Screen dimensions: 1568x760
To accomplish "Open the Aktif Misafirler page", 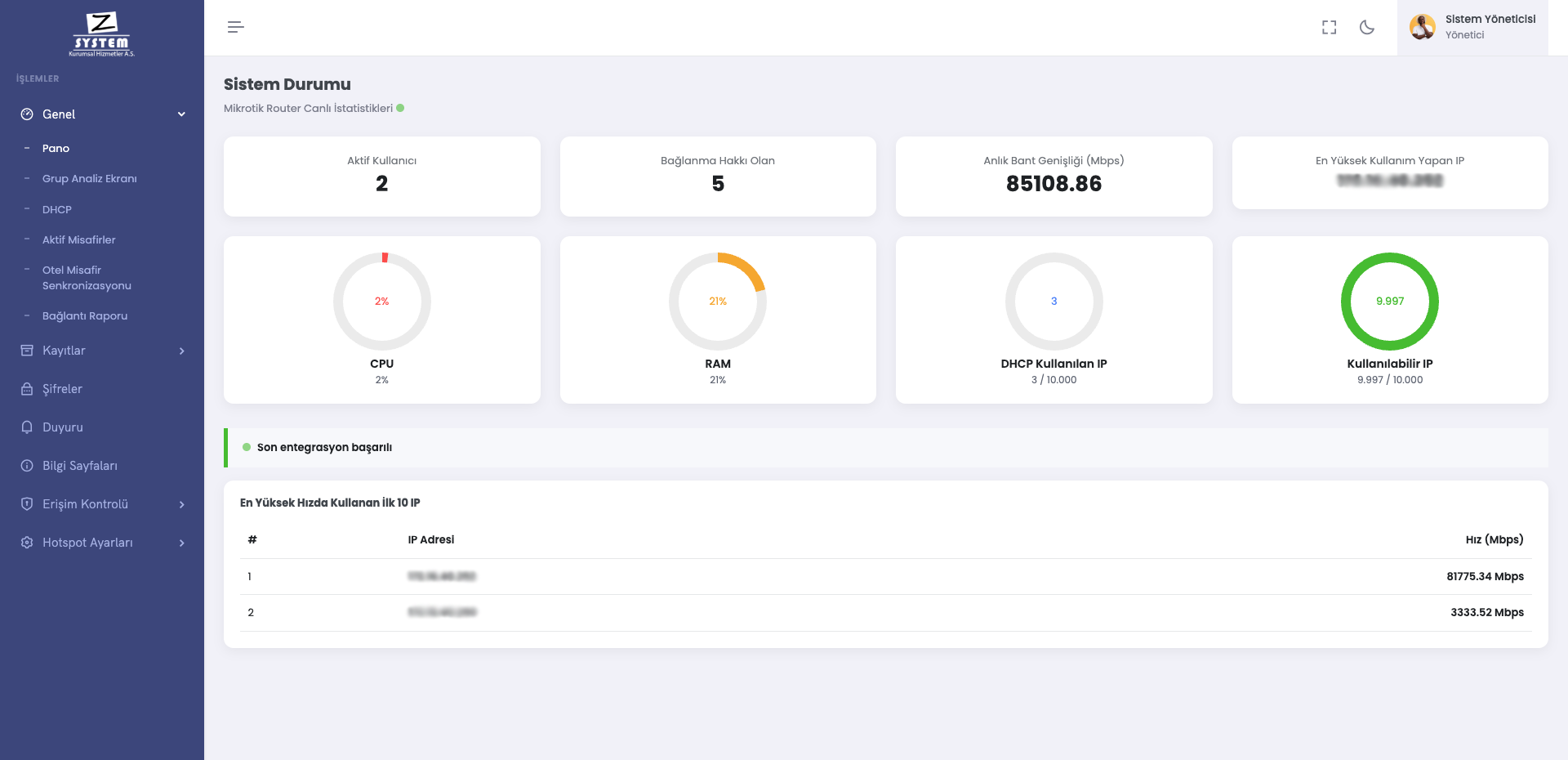I will pos(78,239).
